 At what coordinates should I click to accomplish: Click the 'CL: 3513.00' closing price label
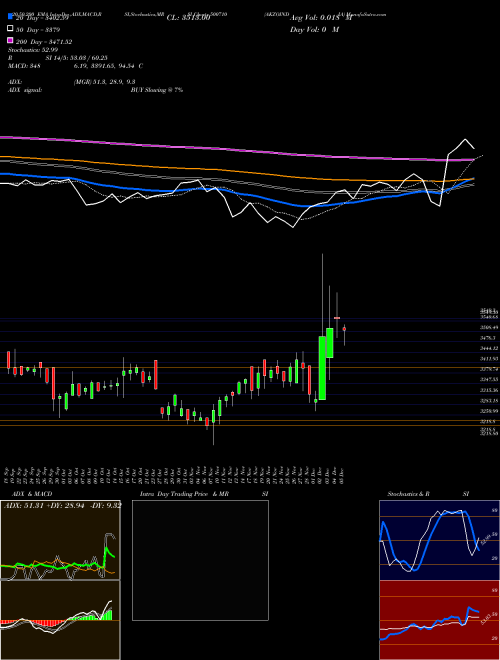click(x=188, y=18)
